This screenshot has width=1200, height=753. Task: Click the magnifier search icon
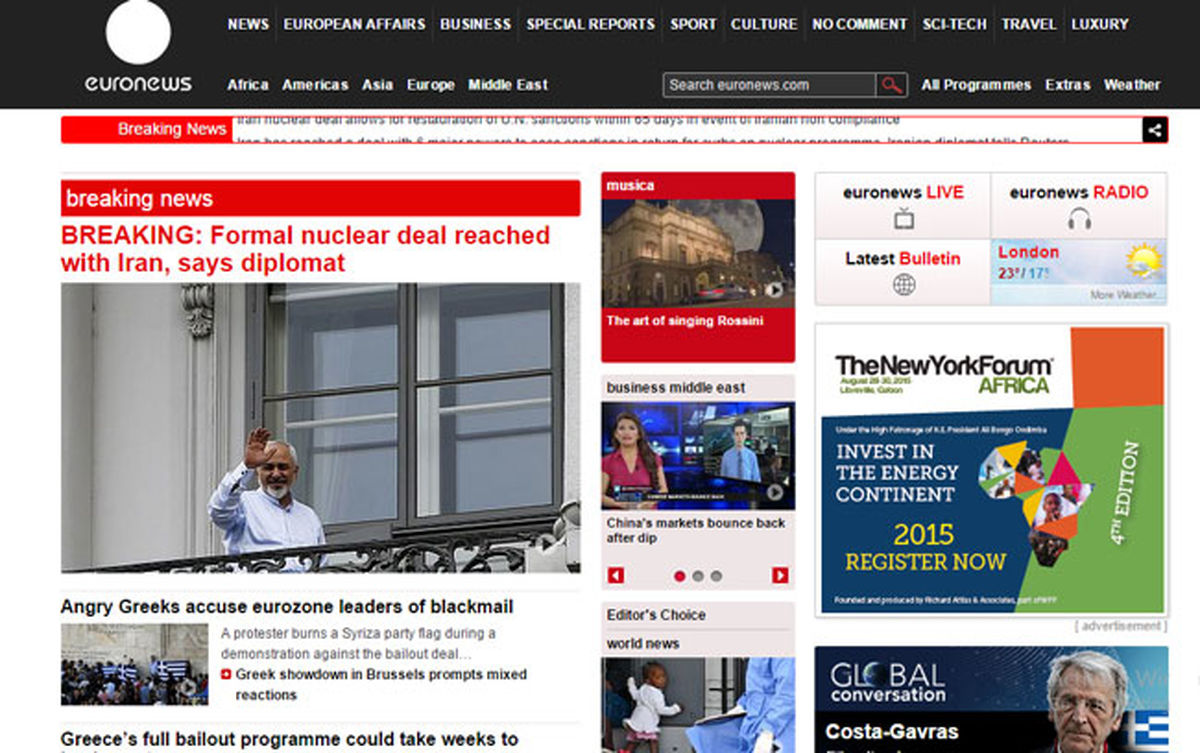click(x=891, y=85)
